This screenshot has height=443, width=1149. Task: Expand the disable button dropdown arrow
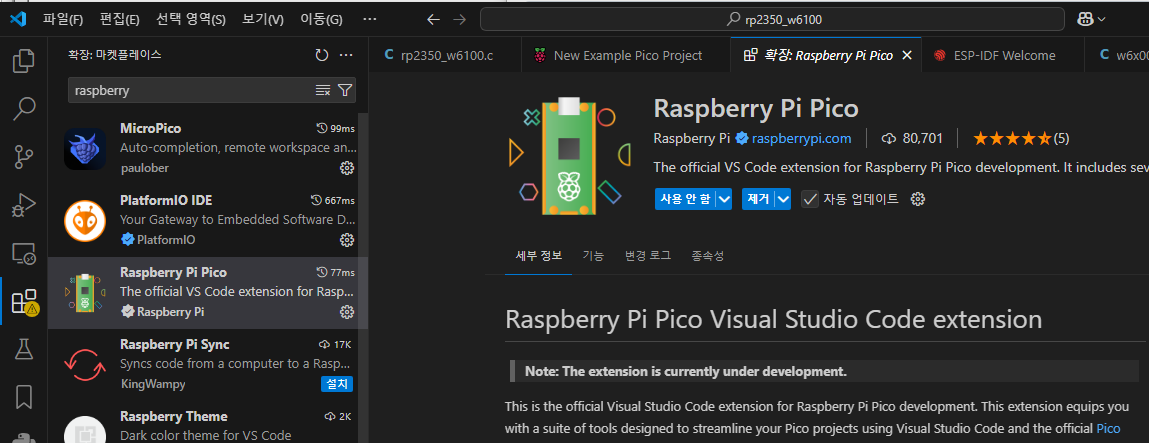[724, 199]
